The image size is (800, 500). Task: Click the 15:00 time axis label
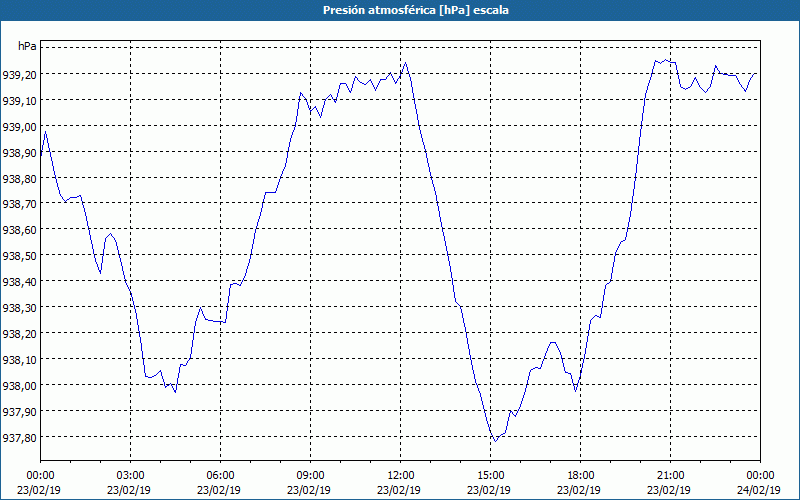point(490,476)
